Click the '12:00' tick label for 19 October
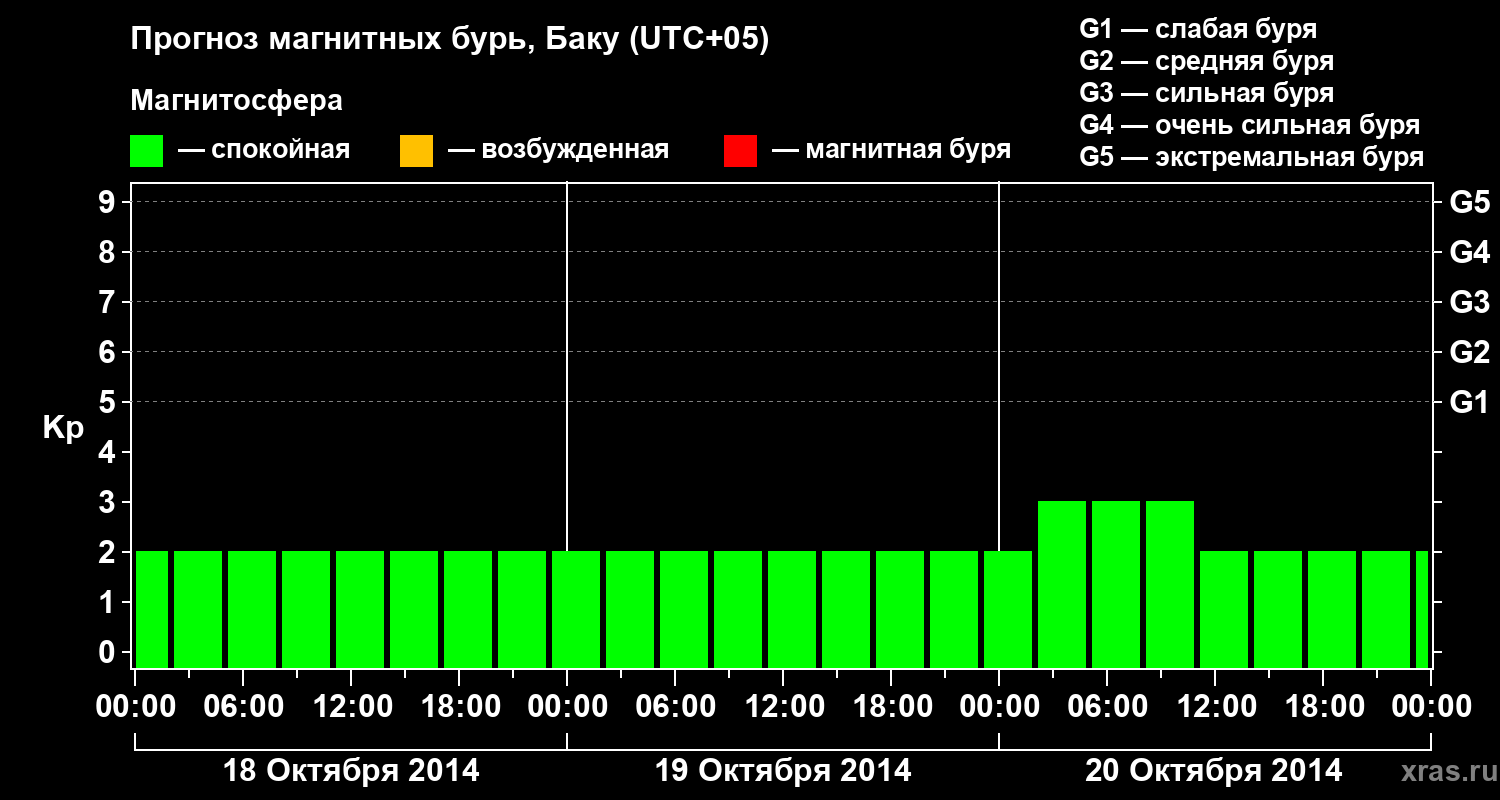This screenshot has width=1500, height=800. 783,707
